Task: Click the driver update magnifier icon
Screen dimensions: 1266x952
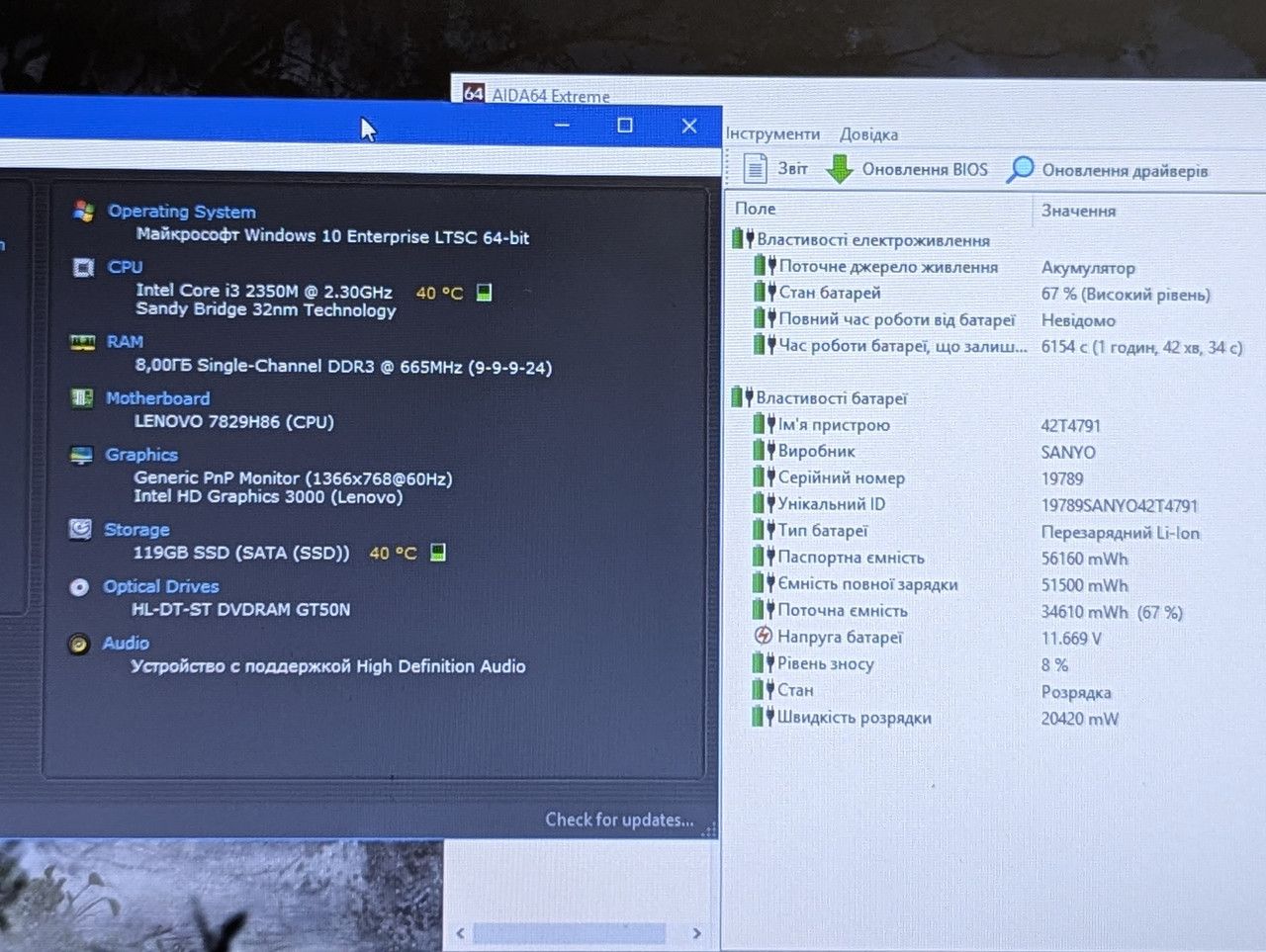Action: click(1020, 170)
